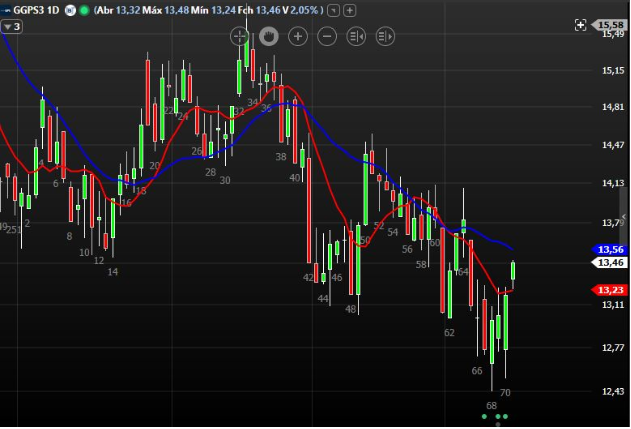Click the 13,11 price axis label
The image size is (631, 429).
(613, 305)
